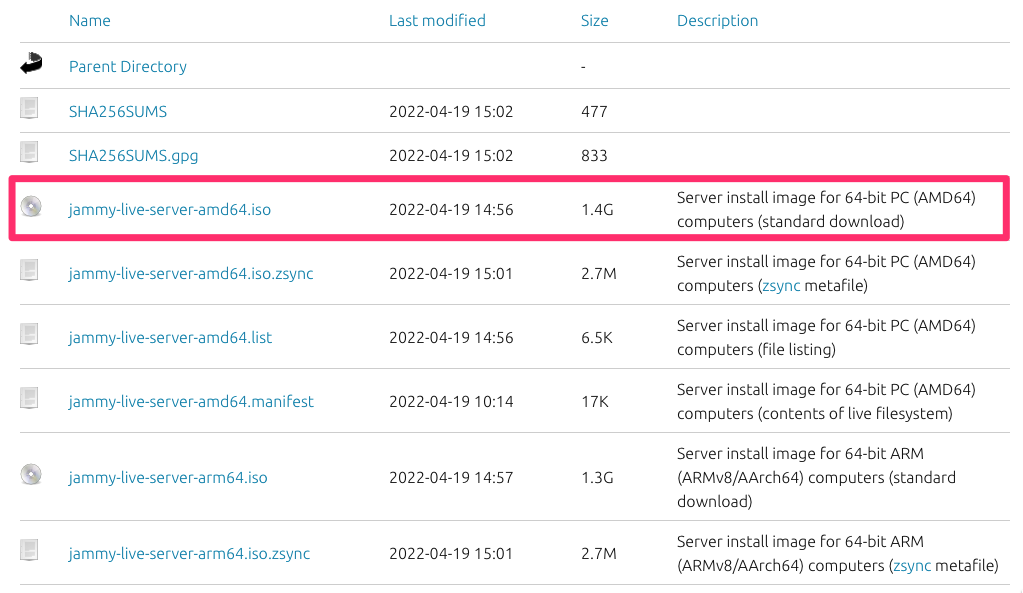
Task: Click the 2.7M size of amd64.iso.zsync
Action: click(x=599, y=274)
